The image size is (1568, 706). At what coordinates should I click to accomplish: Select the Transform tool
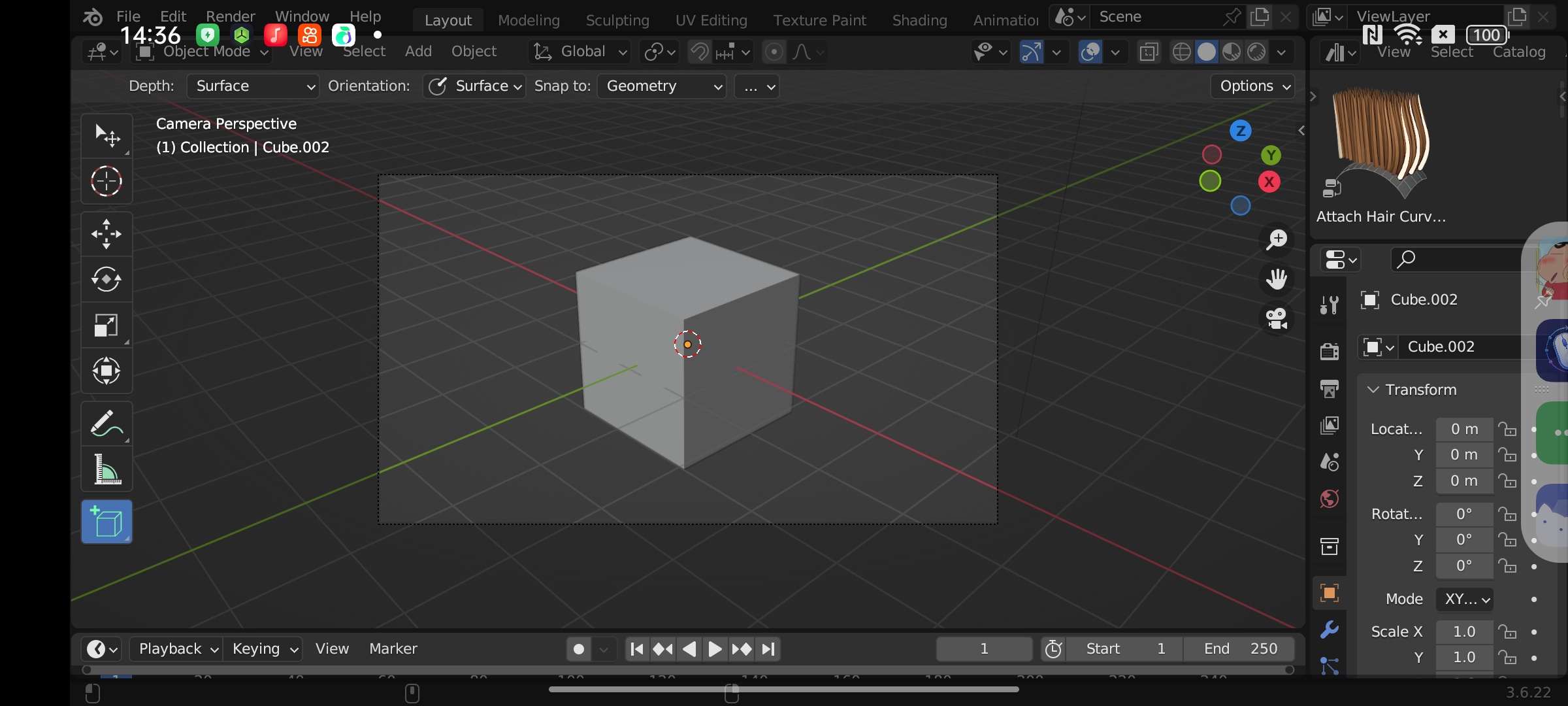pyautogui.click(x=106, y=371)
